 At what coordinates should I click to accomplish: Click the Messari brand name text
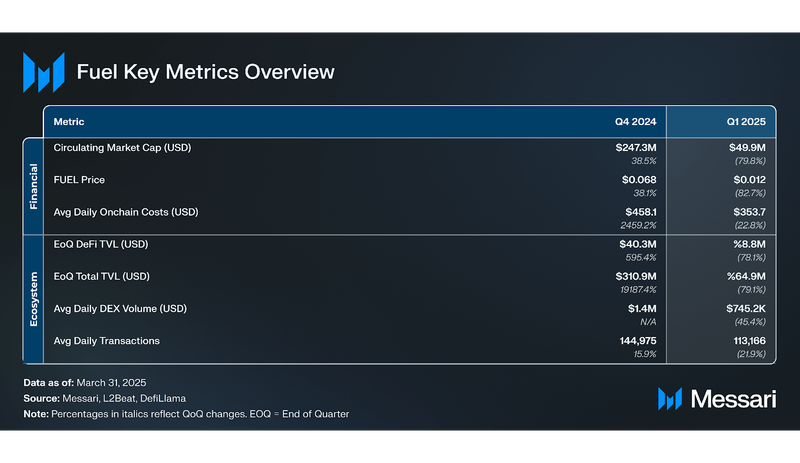[x=732, y=398]
